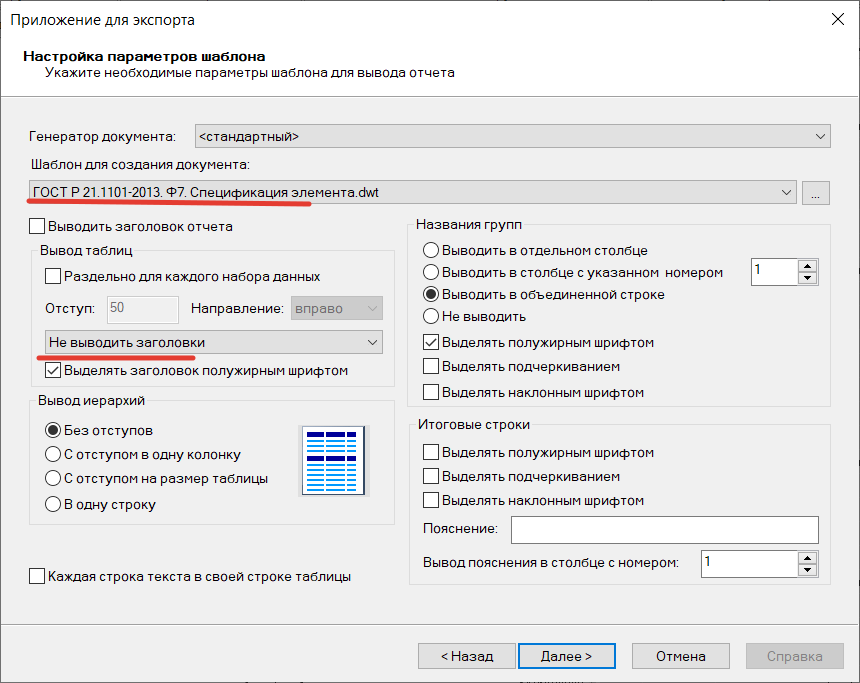The image size is (860, 683).
Task: Expand the document template dropdown list
Action: pos(787,192)
